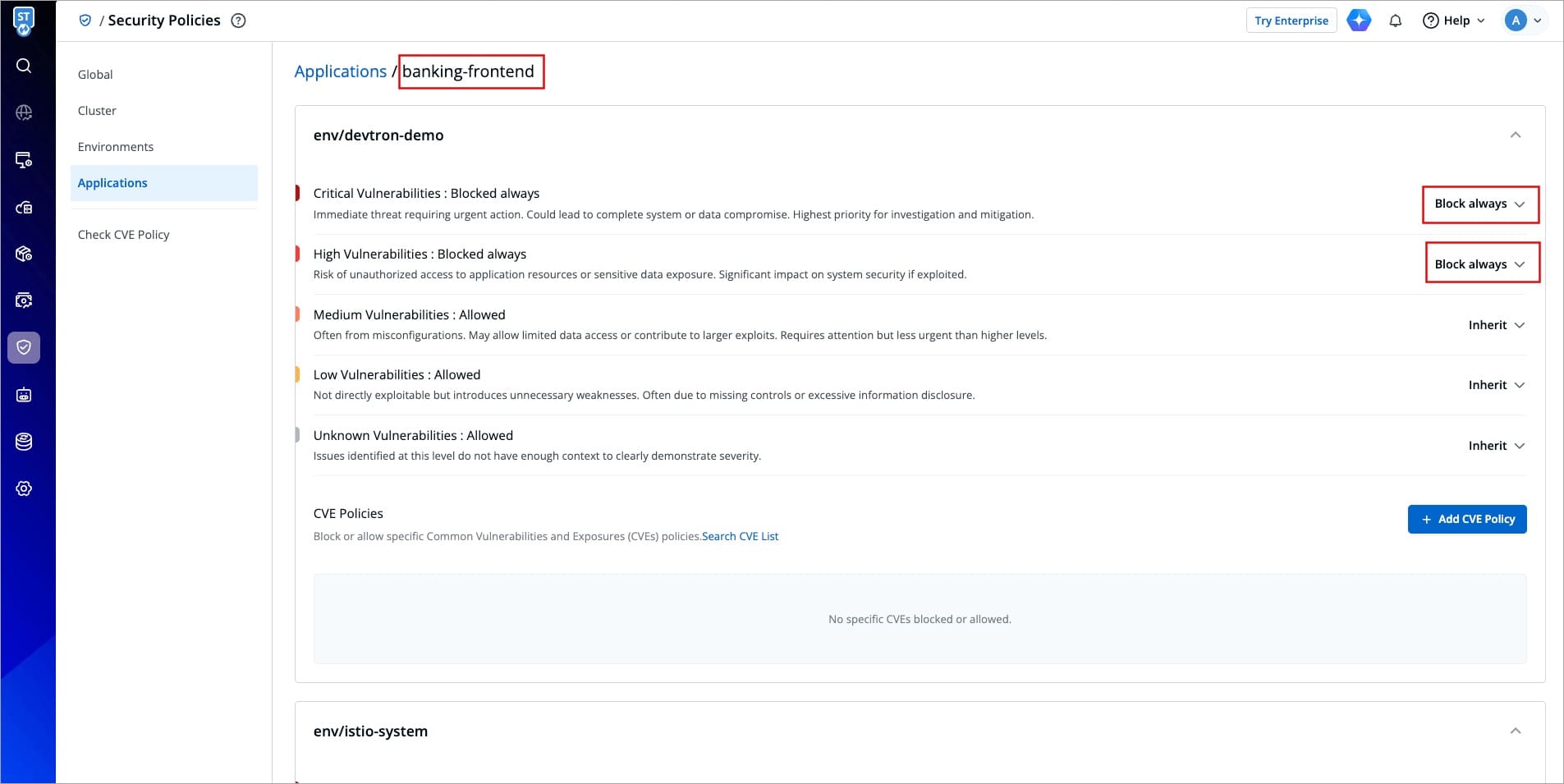Open Check CVE Policy page
The height and width of the screenshot is (784, 1564).
point(123,235)
